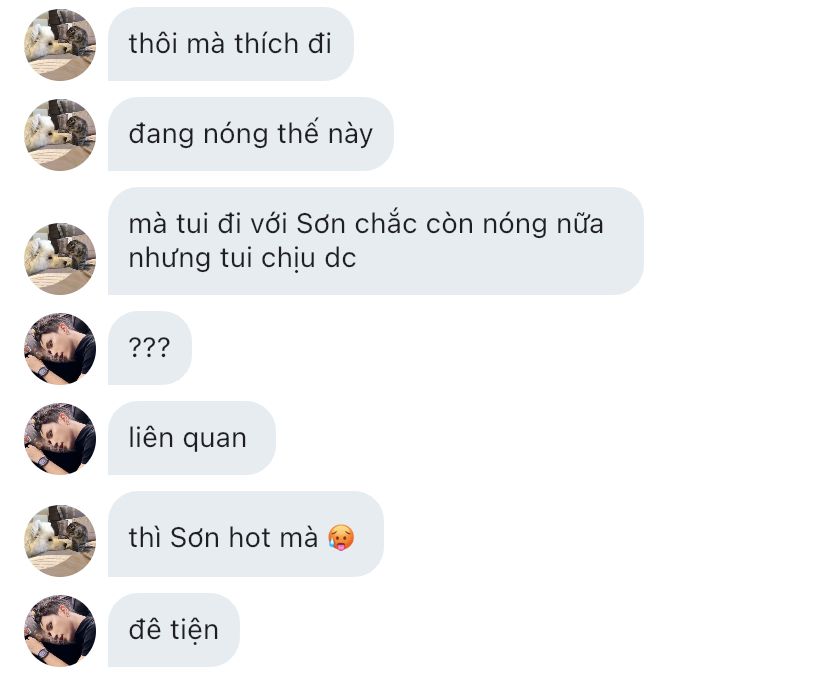Click the "đê tiện" message bubble
Viewport: 828px width, 684px height.
(174, 630)
